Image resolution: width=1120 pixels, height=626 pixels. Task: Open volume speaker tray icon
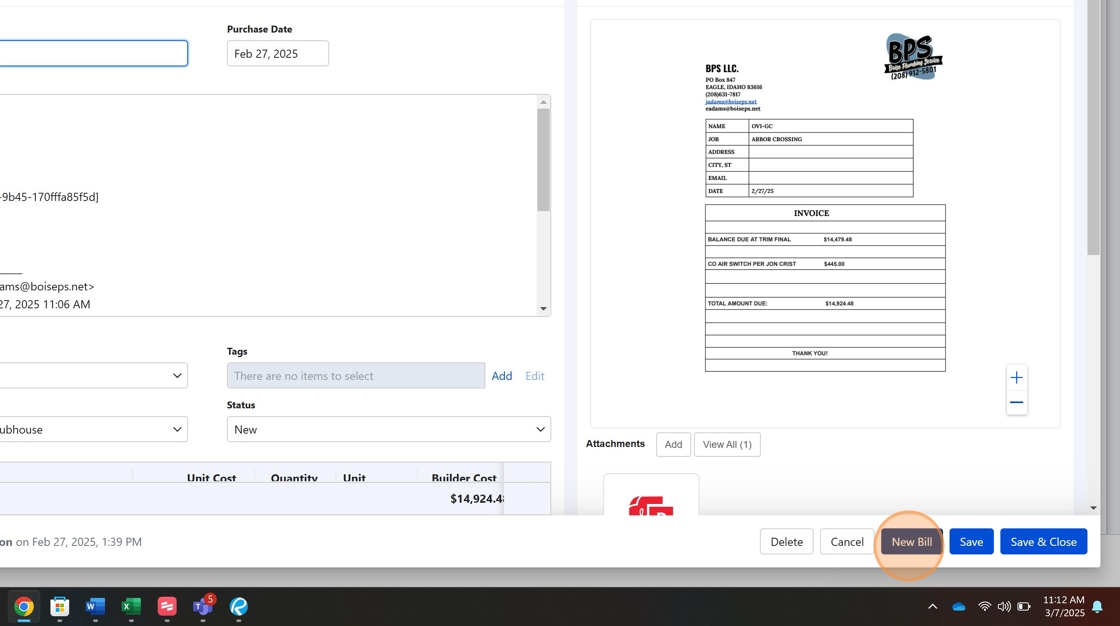click(x=1004, y=607)
